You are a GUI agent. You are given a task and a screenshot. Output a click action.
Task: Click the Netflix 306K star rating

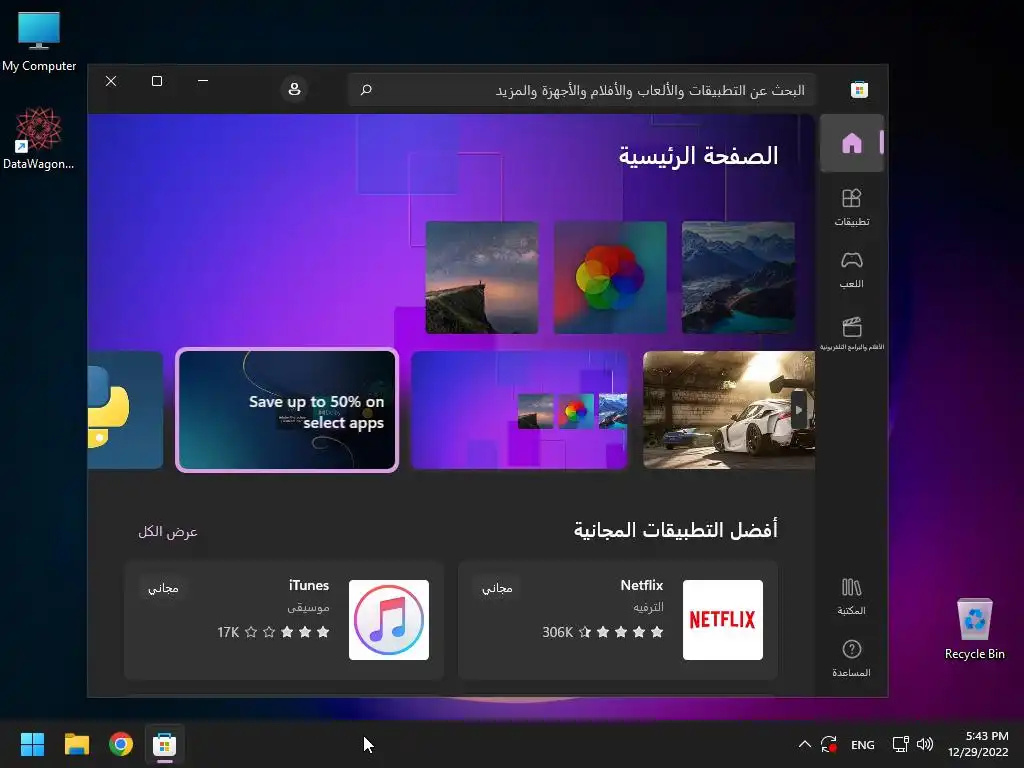pyautogui.click(x=603, y=632)
